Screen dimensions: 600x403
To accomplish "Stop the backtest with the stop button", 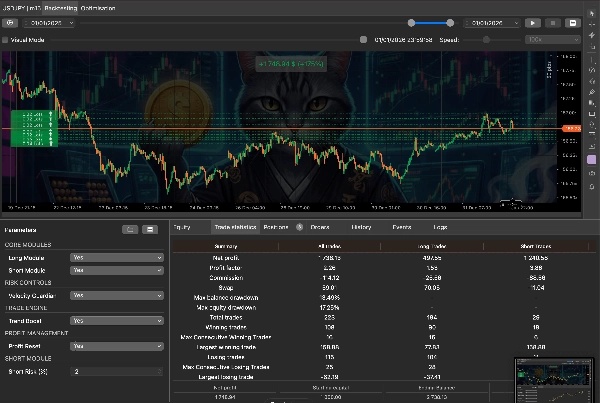I will click(x=553, y=23).
